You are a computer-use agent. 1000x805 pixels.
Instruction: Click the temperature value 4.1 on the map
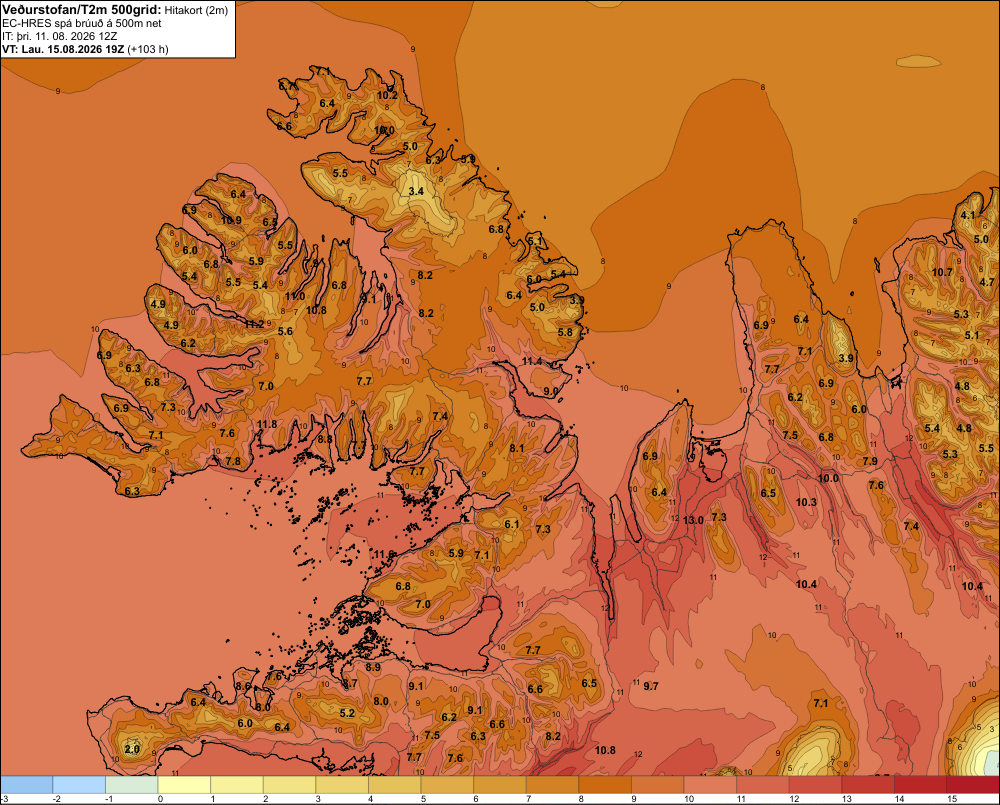tap(968, 216)
